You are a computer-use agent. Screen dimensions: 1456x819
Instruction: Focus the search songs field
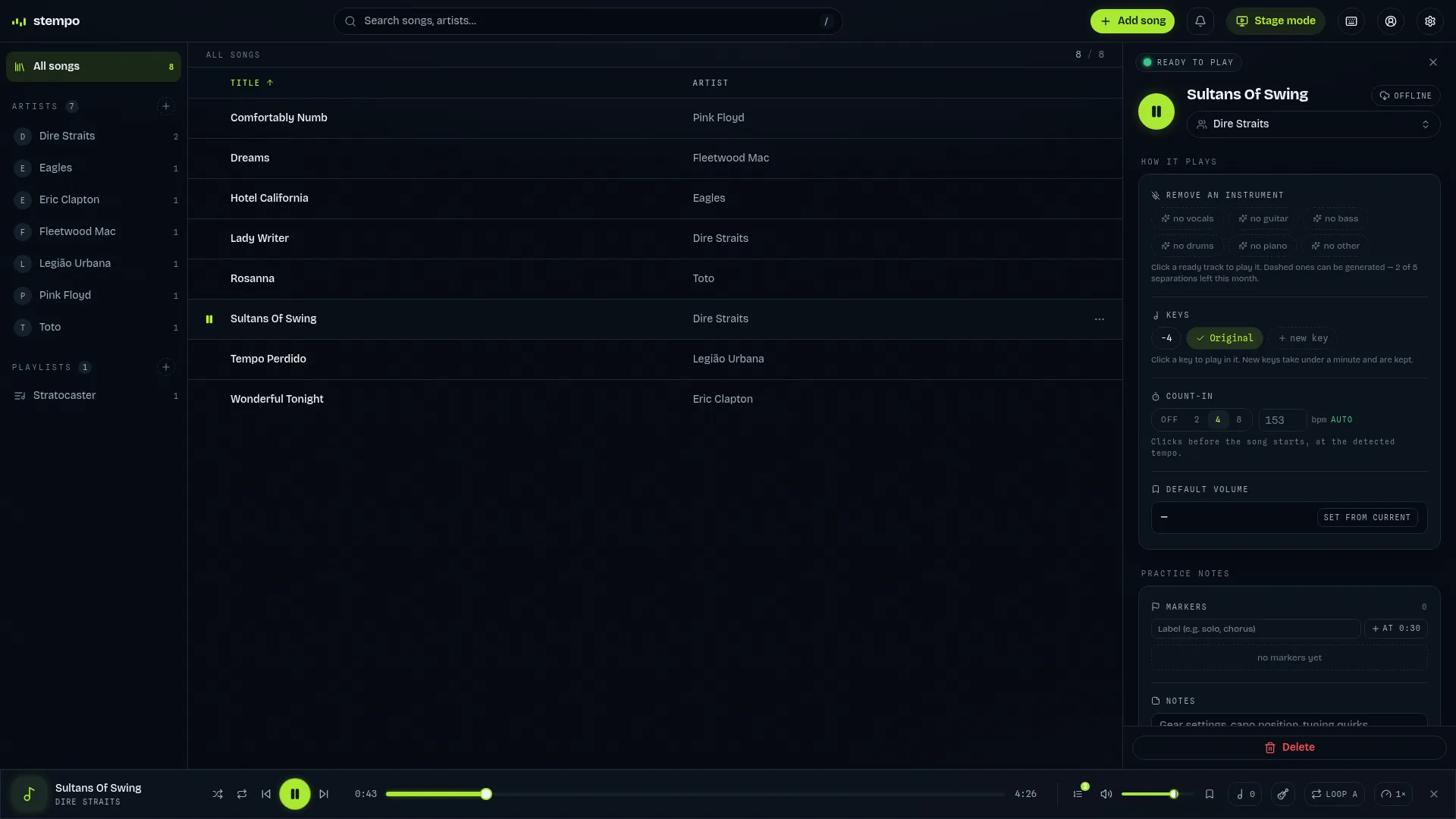588,21
